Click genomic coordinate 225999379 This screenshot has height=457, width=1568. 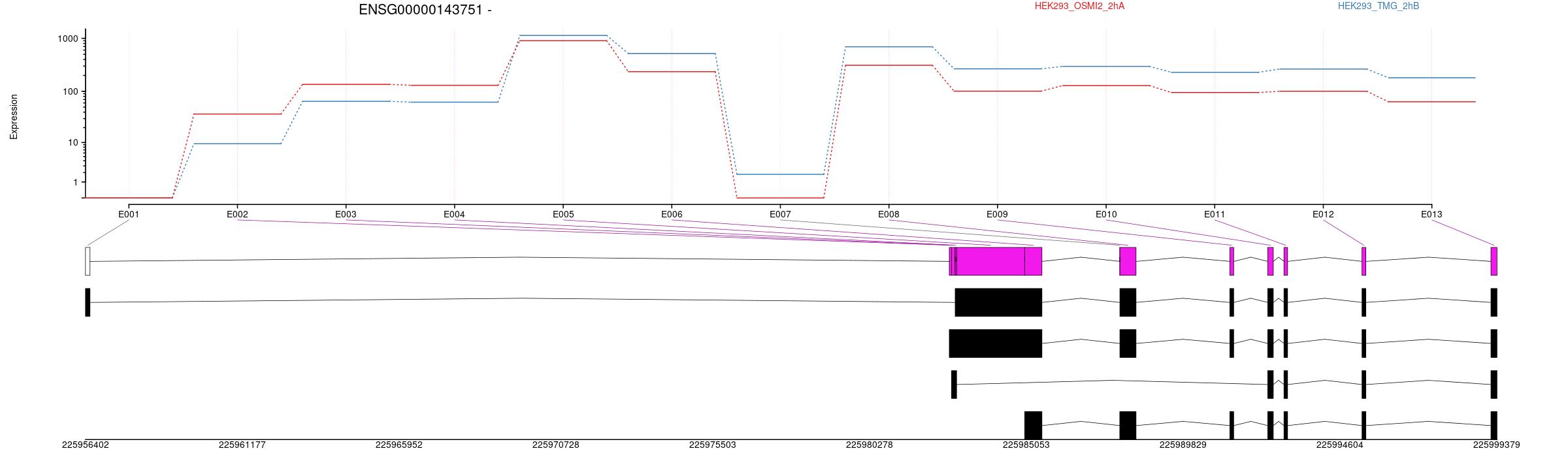1497,445
